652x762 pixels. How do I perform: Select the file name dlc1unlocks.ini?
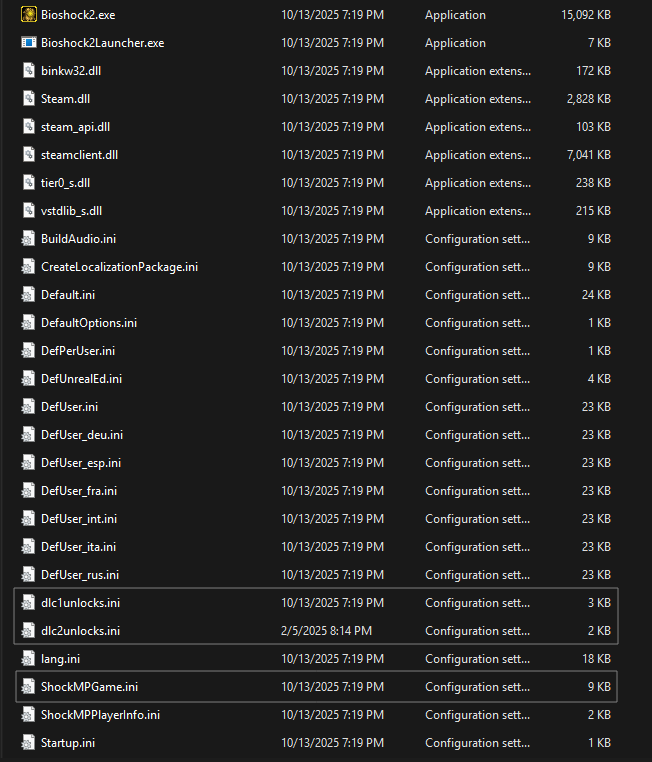pyautogui.click(x=81, y=603)
